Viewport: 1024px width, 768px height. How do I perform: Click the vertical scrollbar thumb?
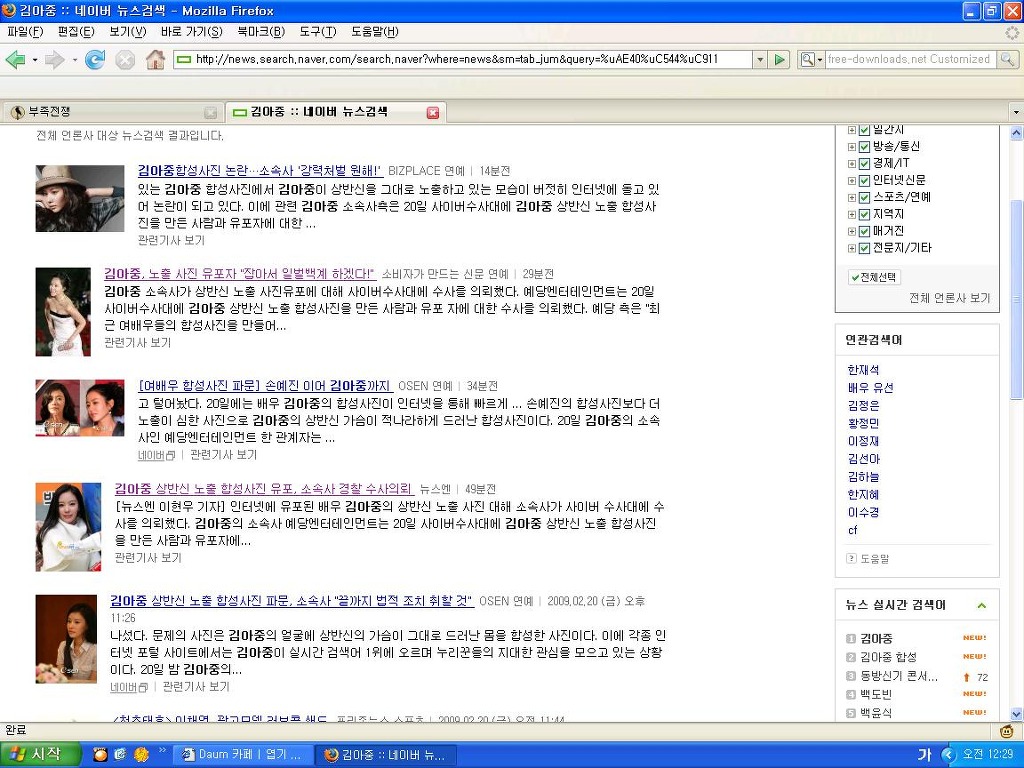[x=1016, y=300]
